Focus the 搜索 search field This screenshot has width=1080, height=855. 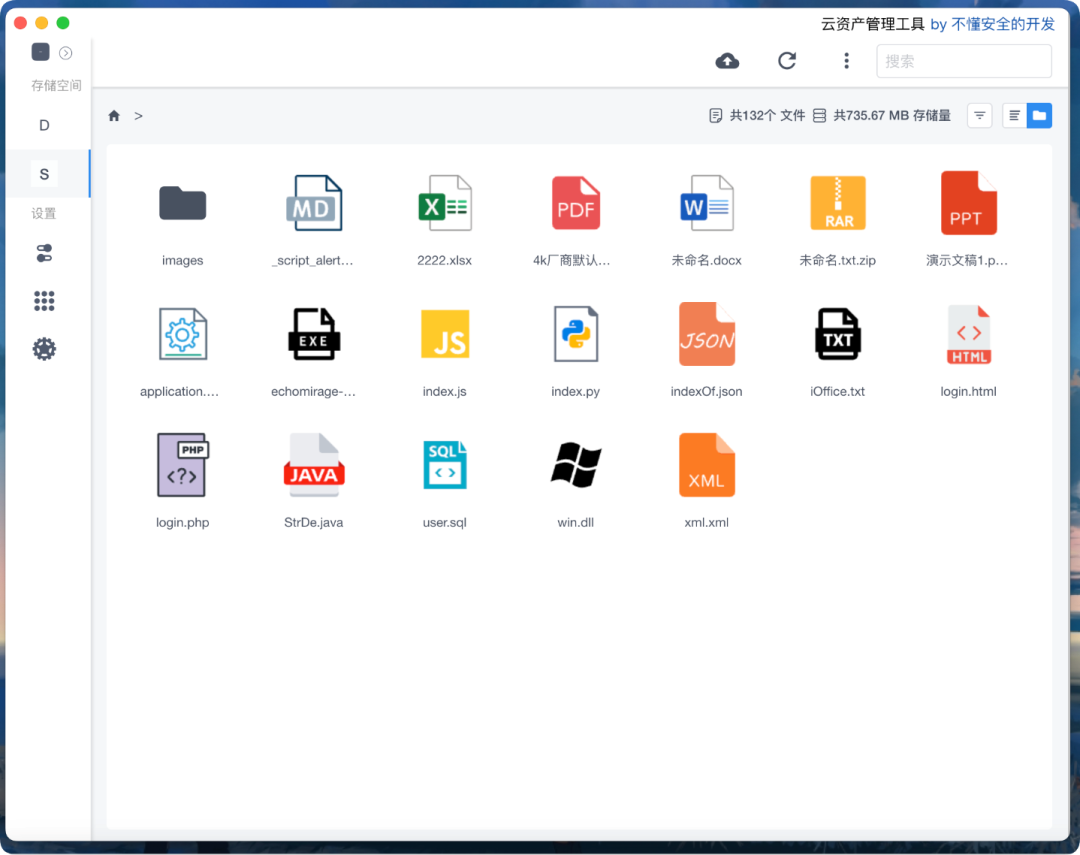tap(964, 61)
